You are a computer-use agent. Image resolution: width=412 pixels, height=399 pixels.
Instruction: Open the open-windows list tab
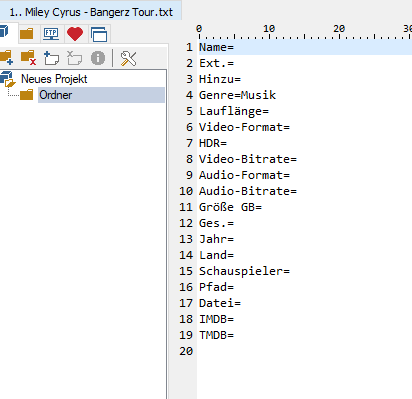click(99, 34)
